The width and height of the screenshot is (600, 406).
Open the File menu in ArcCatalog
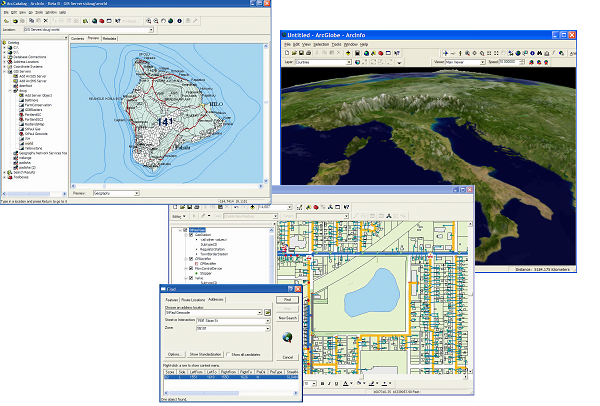pyautogui.click(x=7, y=12)
